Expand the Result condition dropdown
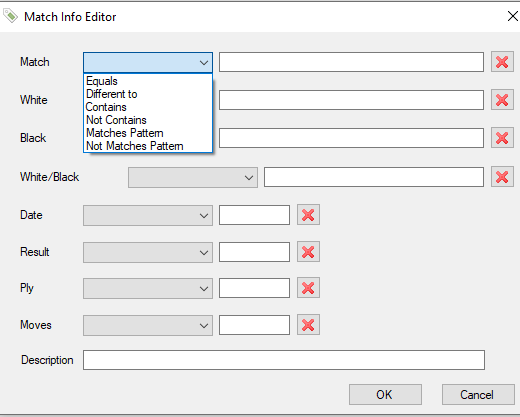The width and height of the screenshot is (520, 417). [x=148, y=252]
